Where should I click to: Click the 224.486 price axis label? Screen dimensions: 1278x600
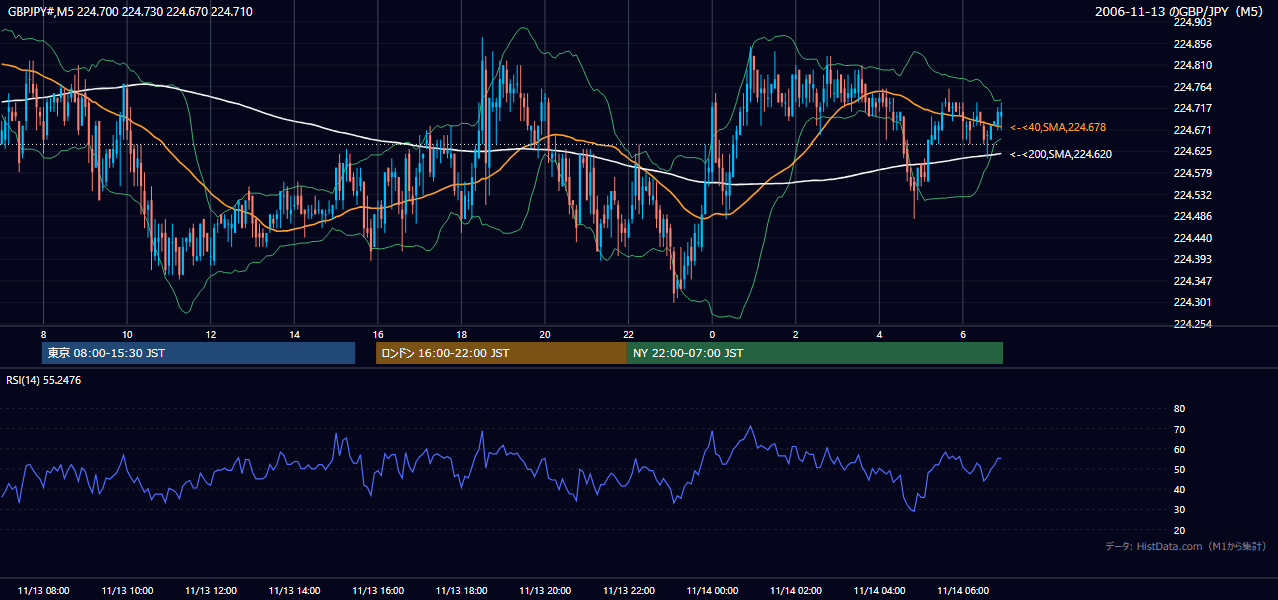pos(1192,216)
